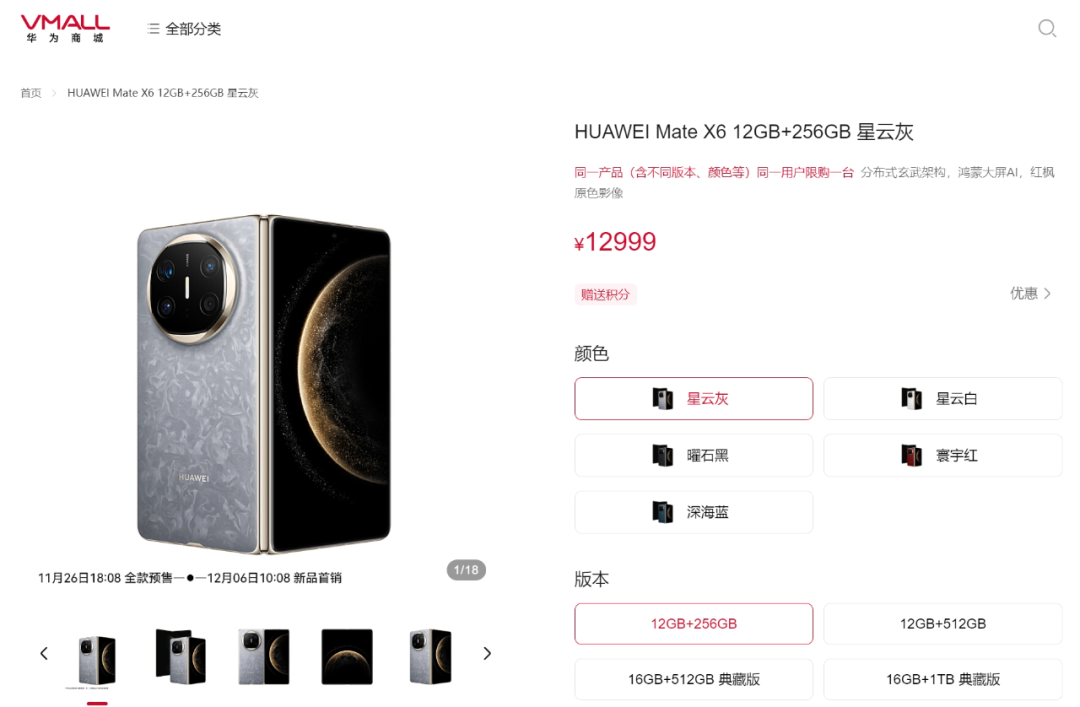Select 16GB+1TB 典藏版 version

pos(943,679)
